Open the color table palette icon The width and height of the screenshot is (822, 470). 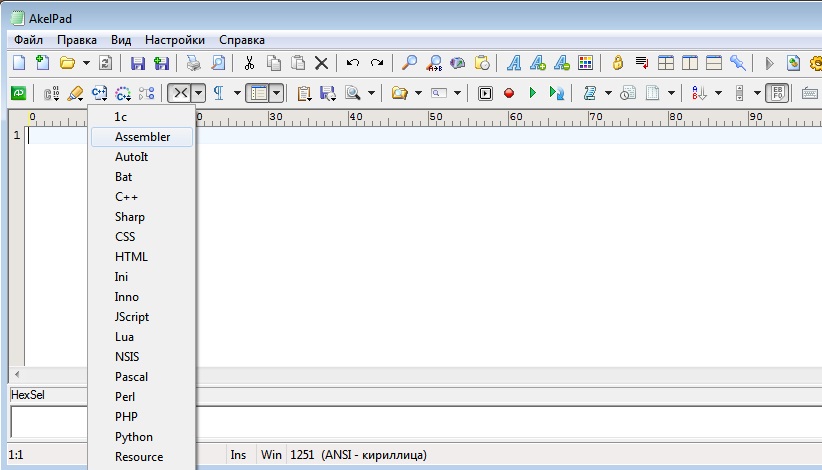(x=586, y=63)
